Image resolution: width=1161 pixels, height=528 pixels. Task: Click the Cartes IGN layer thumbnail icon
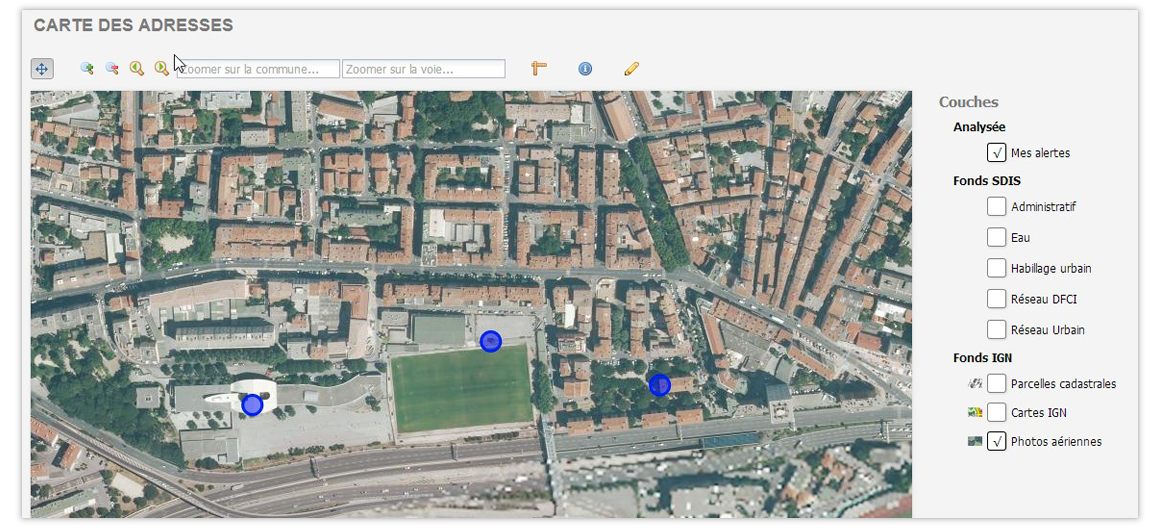[975, 412]
